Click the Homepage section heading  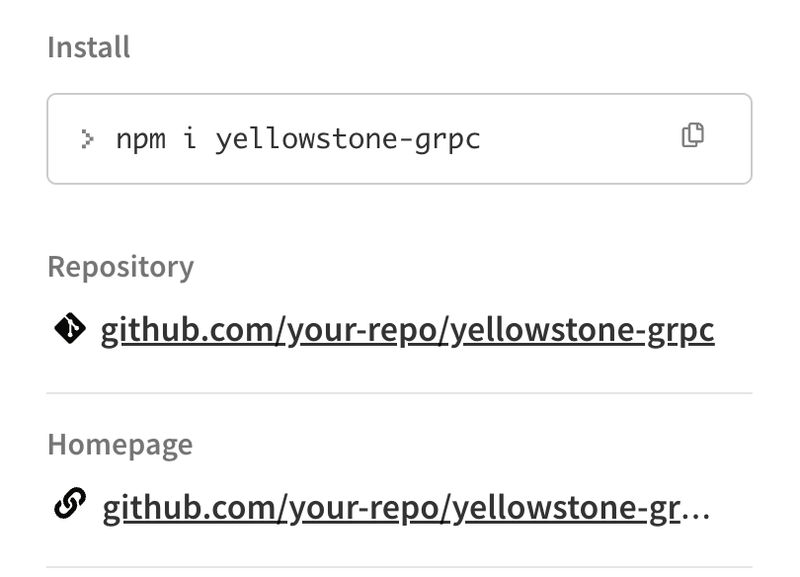[x=120, y=444]
